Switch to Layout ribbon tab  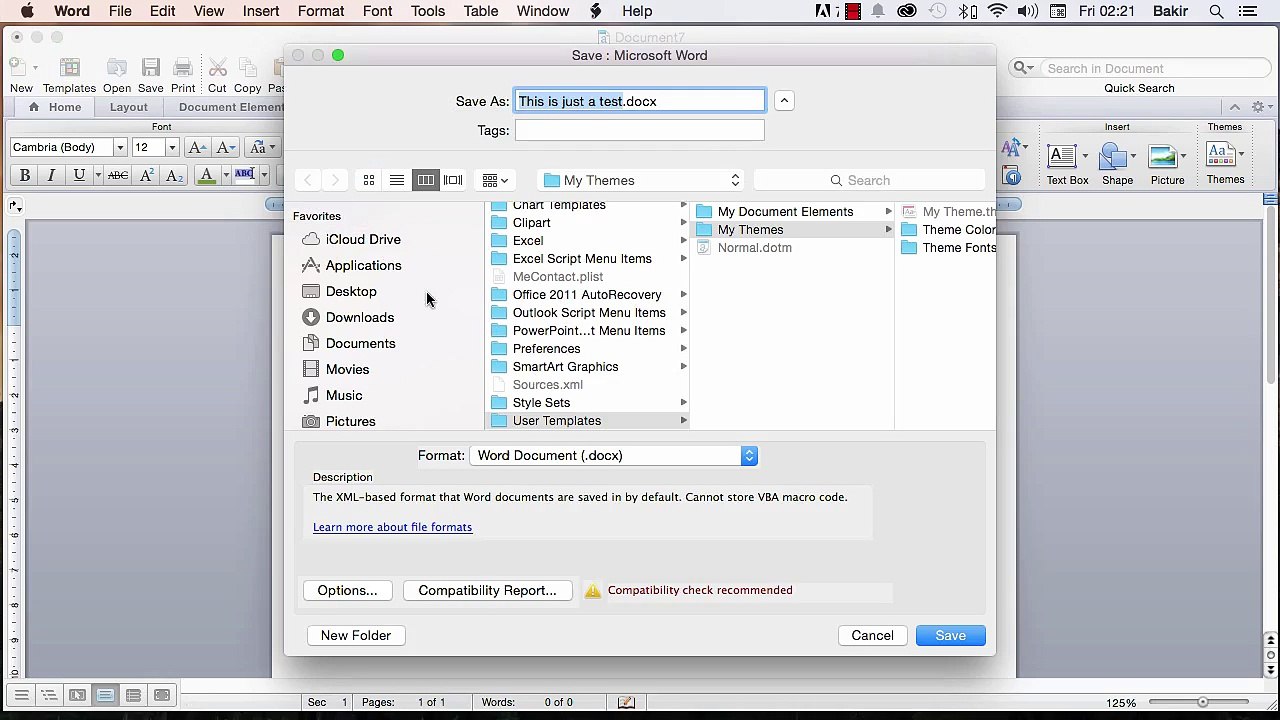[128, 107]
